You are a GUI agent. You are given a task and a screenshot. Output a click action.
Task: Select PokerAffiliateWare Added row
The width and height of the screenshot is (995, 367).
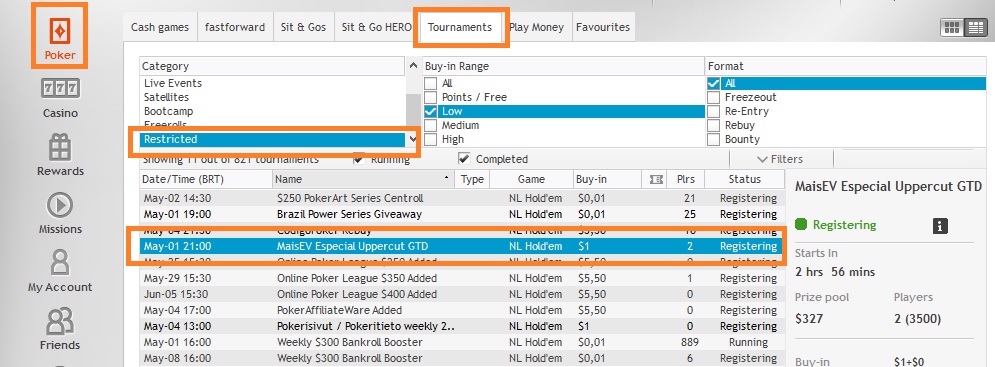[462, 310]
